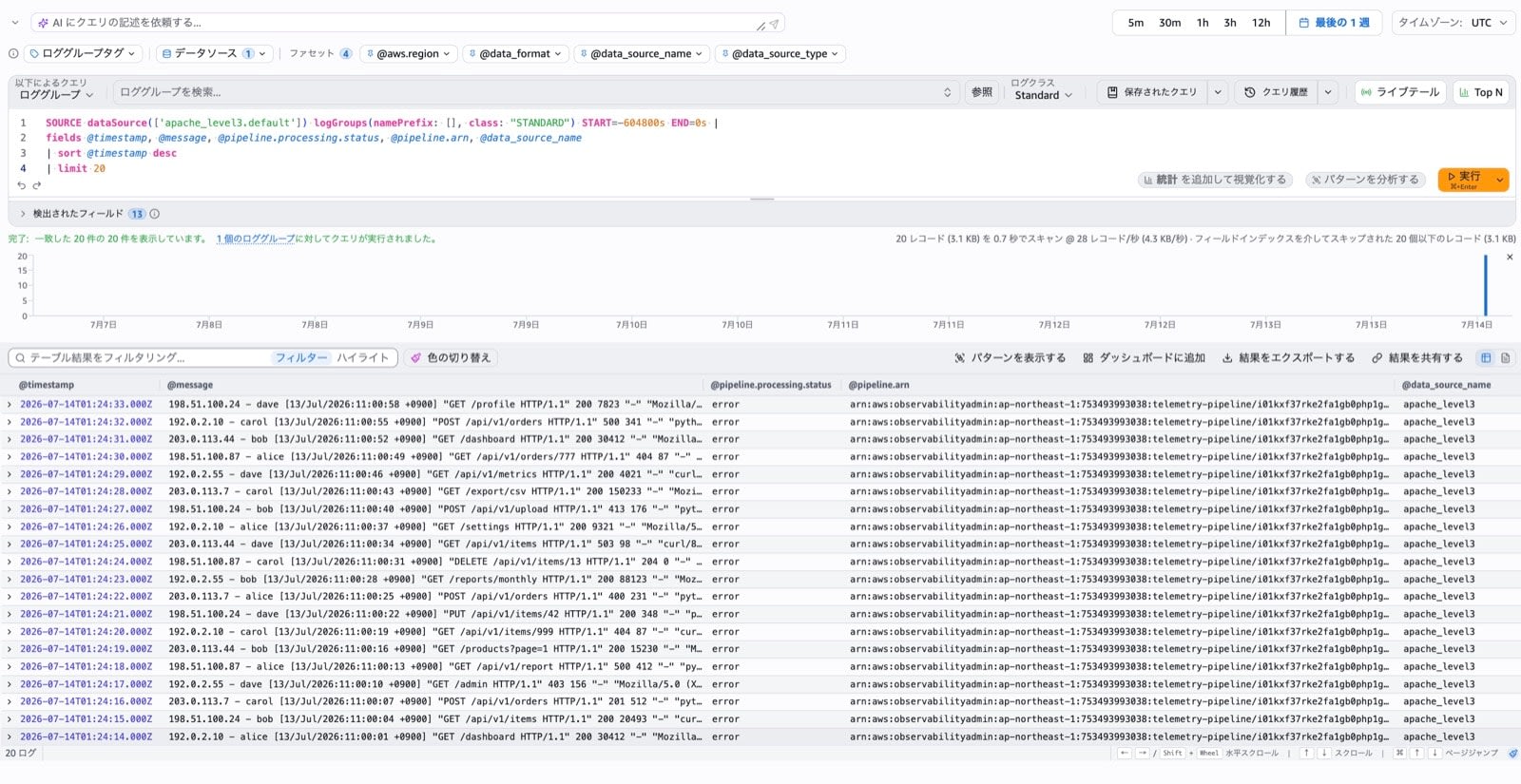Select the フィルター mode toggle
The width and height of the screenshot is (1521, 784).
[x=301, y=358]
